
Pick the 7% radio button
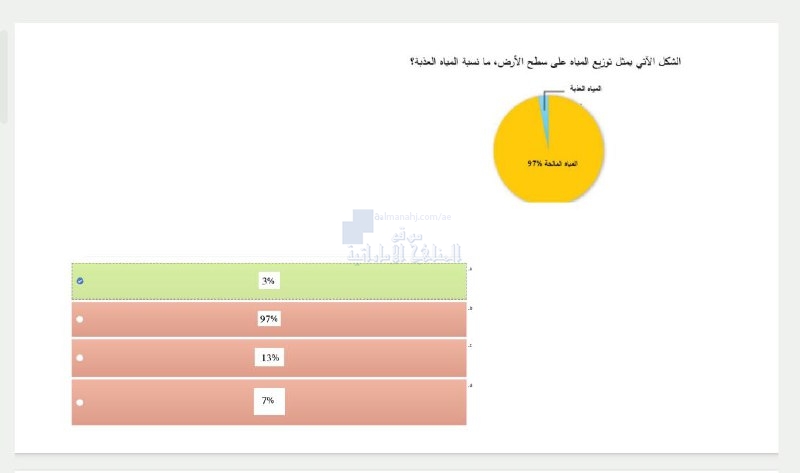80,402
